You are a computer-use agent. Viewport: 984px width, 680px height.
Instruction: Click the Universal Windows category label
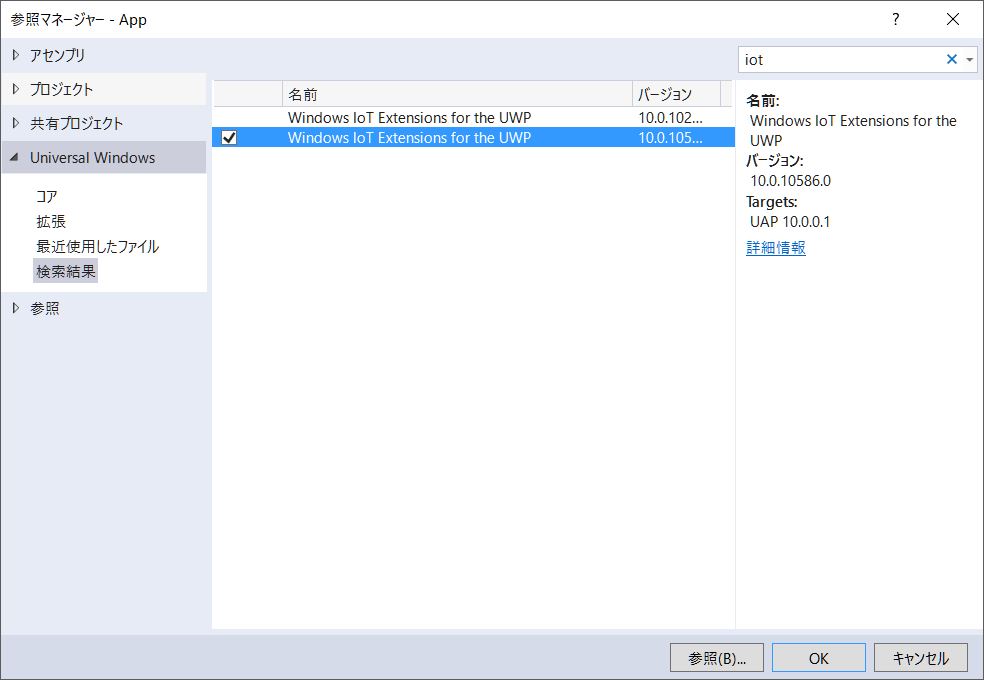coord(92,157)
